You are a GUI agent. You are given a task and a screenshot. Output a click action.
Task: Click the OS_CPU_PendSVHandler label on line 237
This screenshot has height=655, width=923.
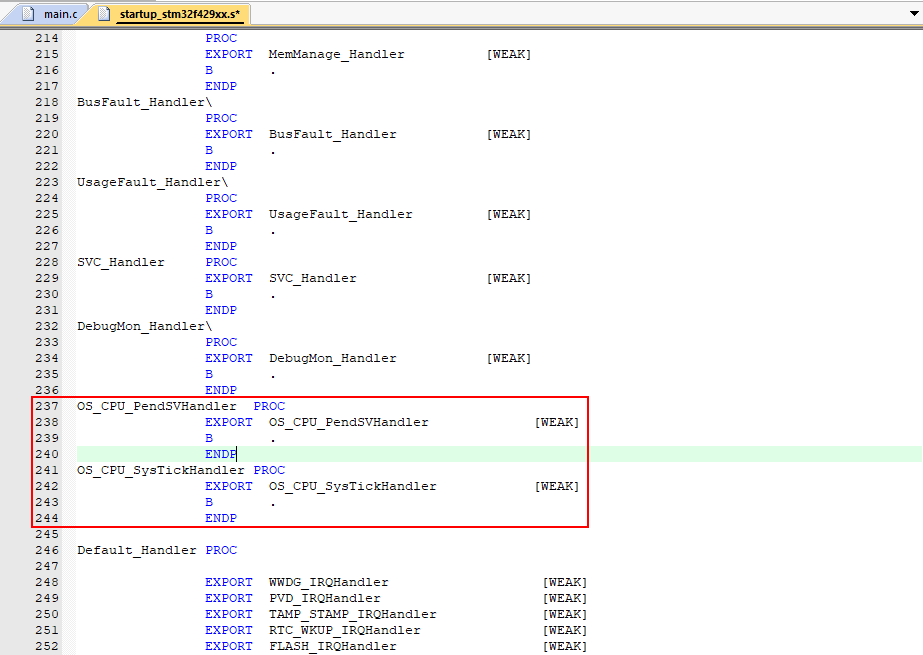(157, 407)
